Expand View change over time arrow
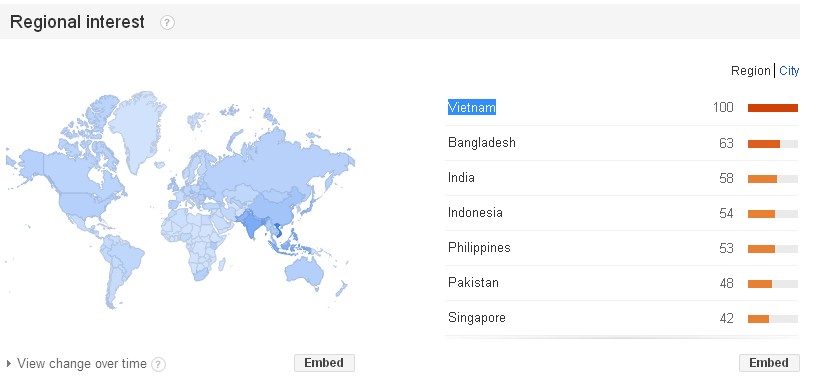The image size is (831, 386). (8, 364)
